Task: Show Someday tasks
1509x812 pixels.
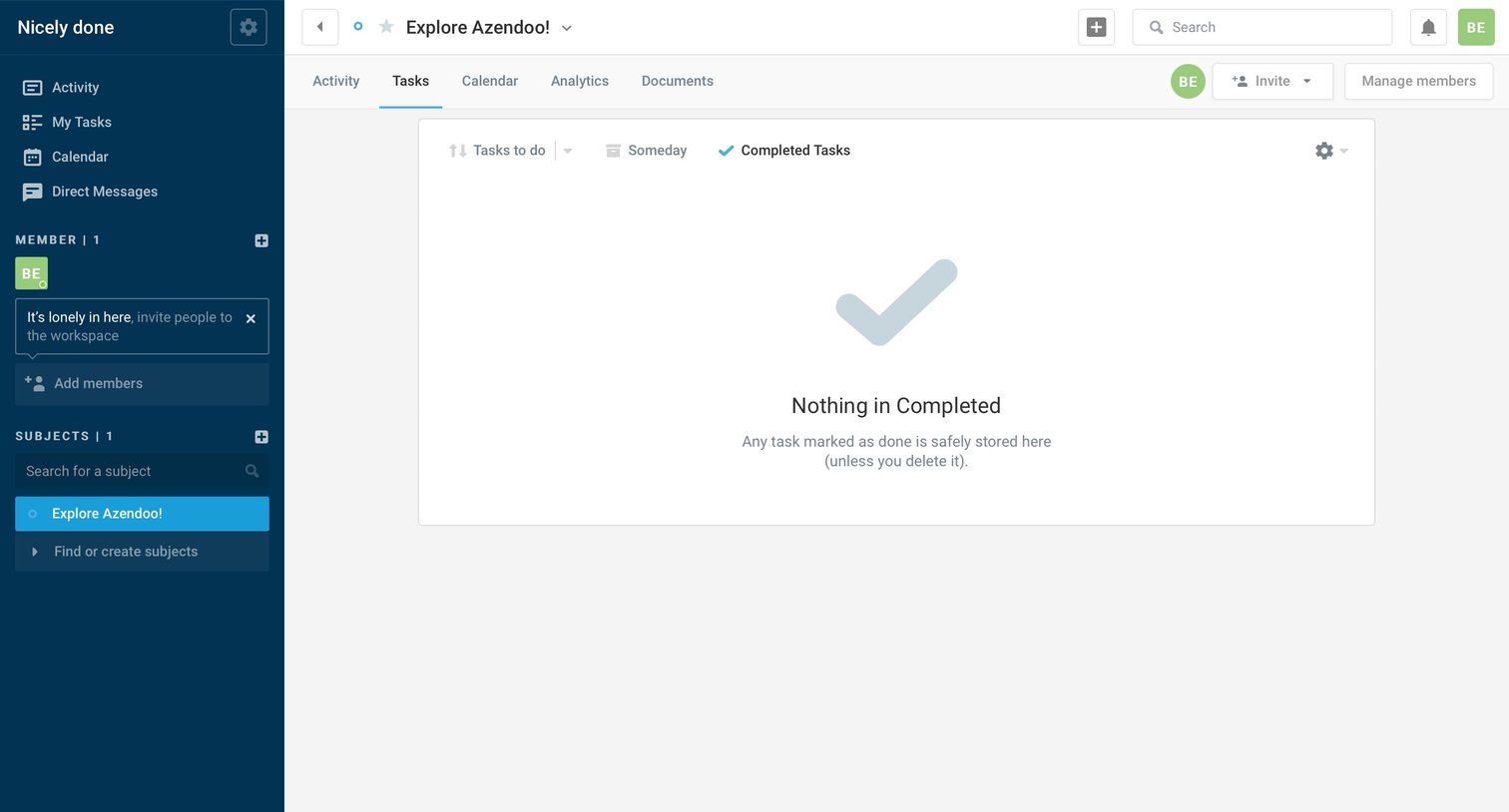Action: point(646,151)
